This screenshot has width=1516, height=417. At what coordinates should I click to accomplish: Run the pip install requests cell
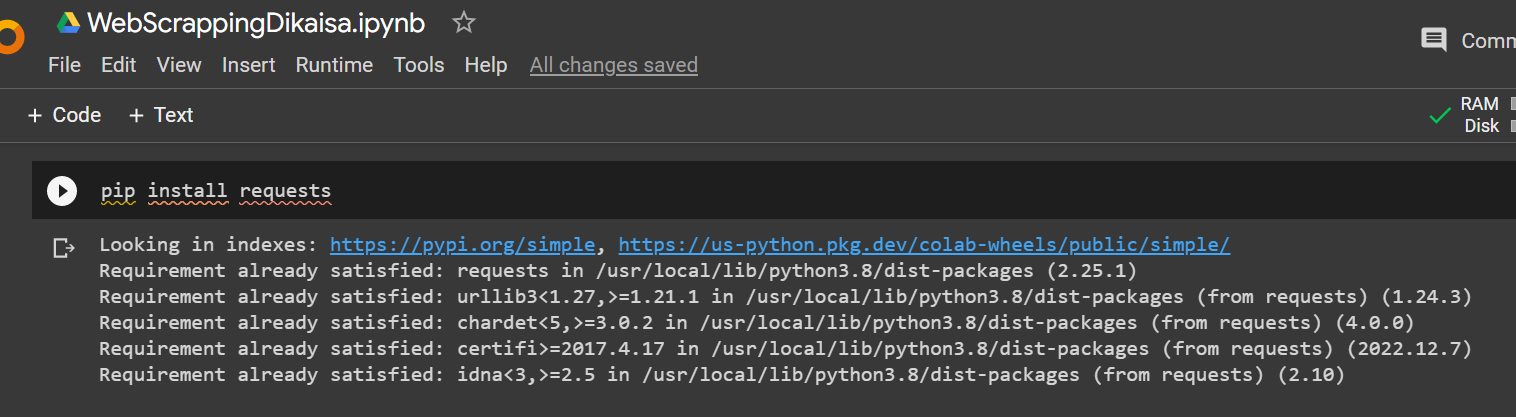62,191
